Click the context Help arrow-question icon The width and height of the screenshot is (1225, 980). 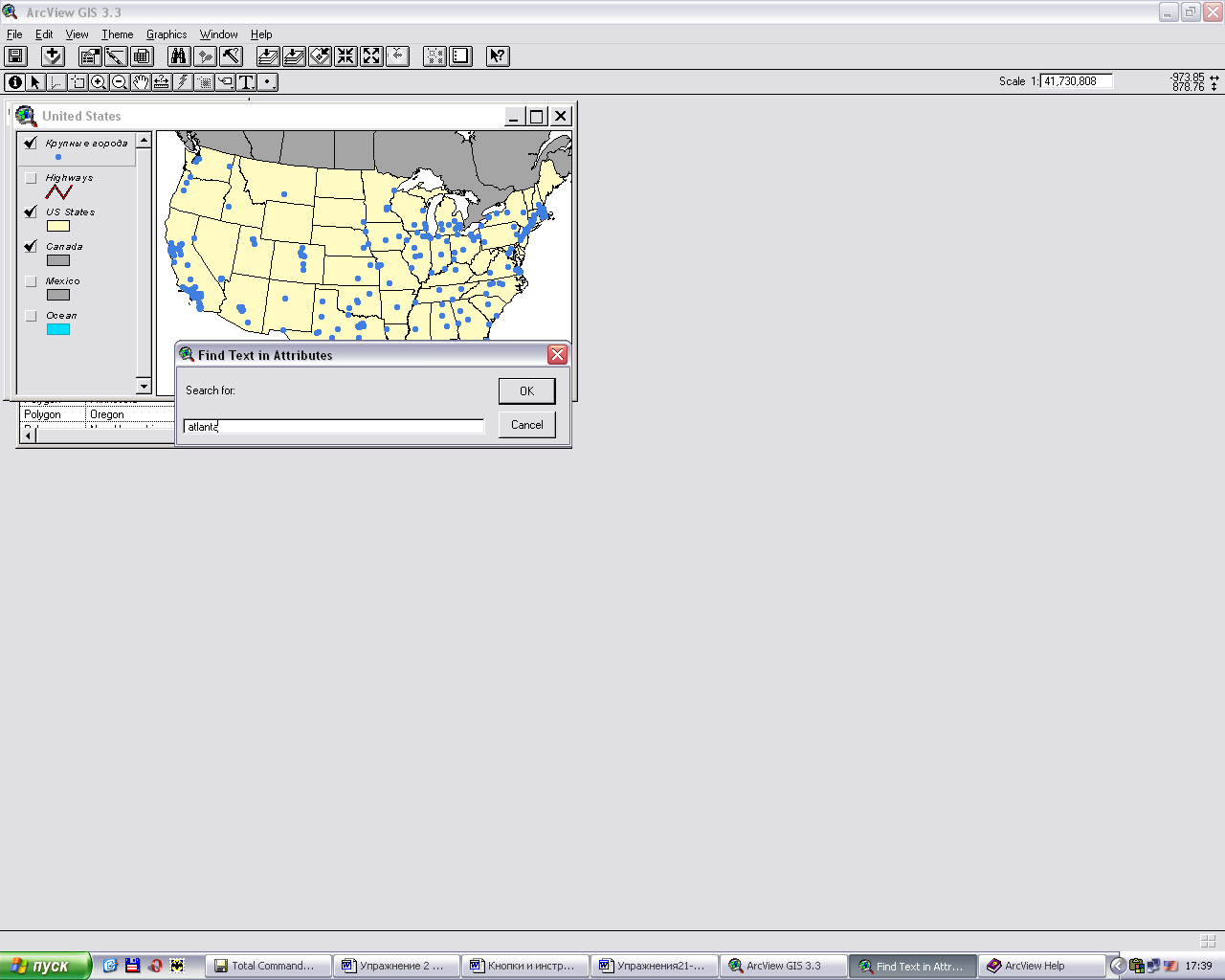pyautogui.click(x=498, y=56)
